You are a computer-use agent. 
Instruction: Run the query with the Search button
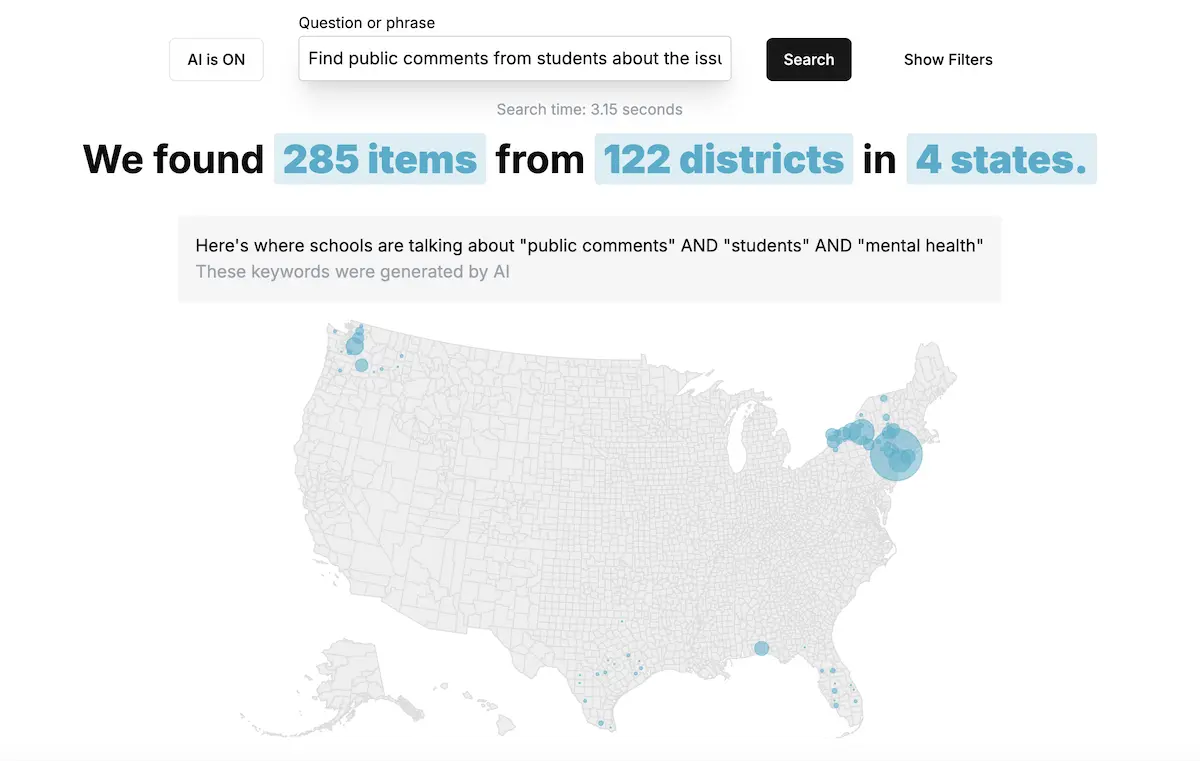pos(809,59)
